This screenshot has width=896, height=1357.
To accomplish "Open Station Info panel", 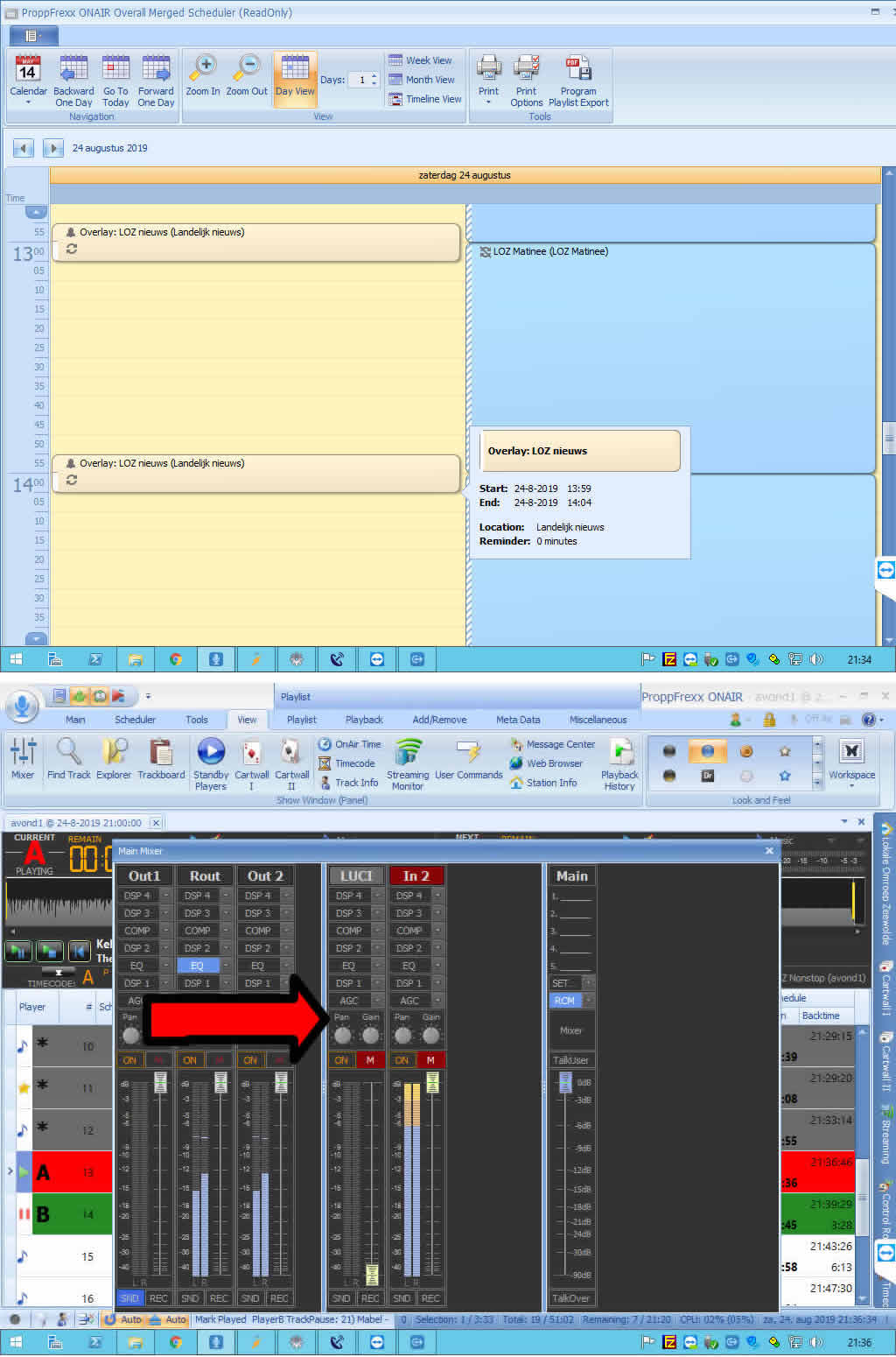I will (x=543, y=783).
